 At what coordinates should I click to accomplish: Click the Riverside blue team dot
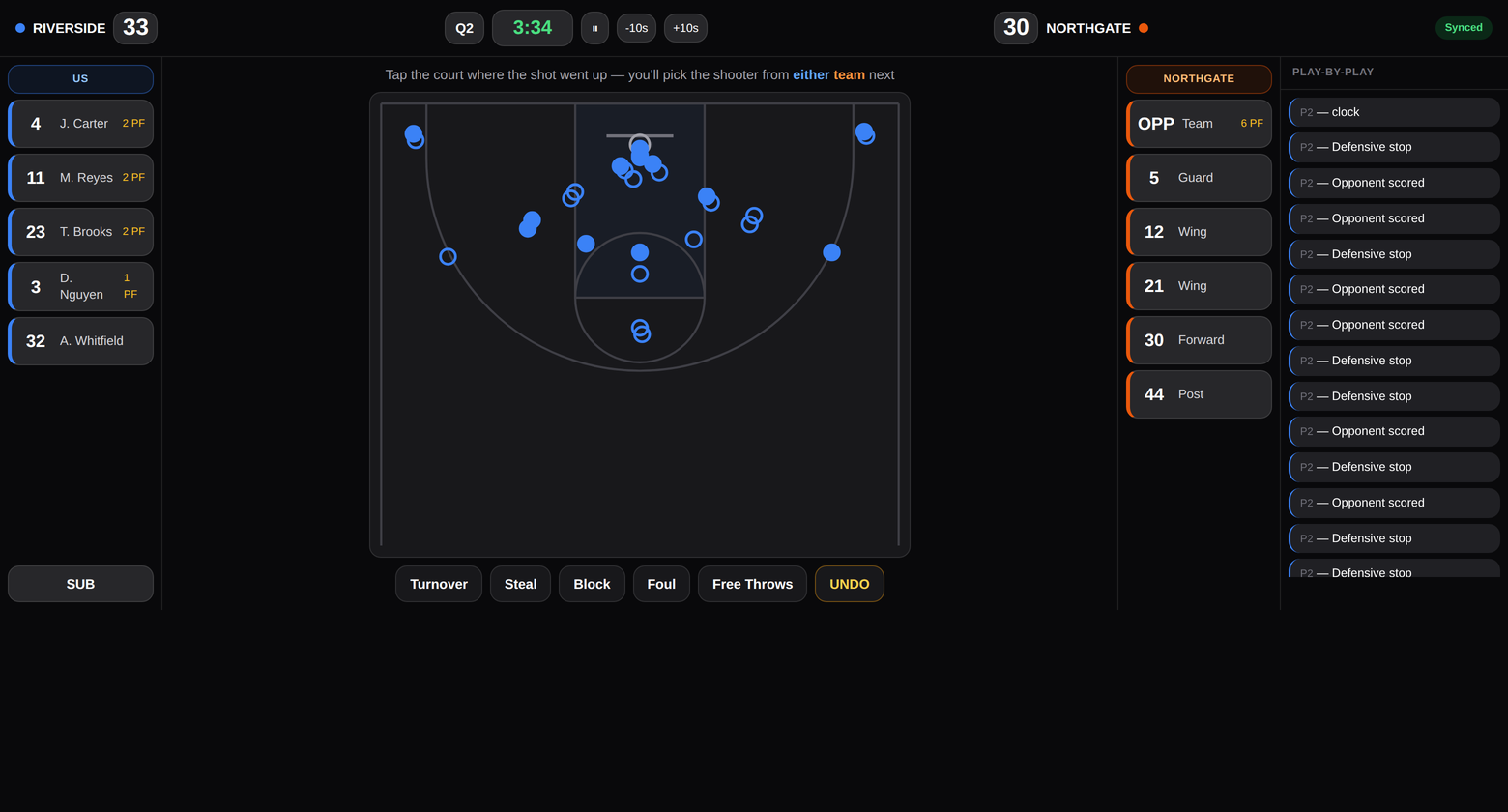[x=20, y=28]
